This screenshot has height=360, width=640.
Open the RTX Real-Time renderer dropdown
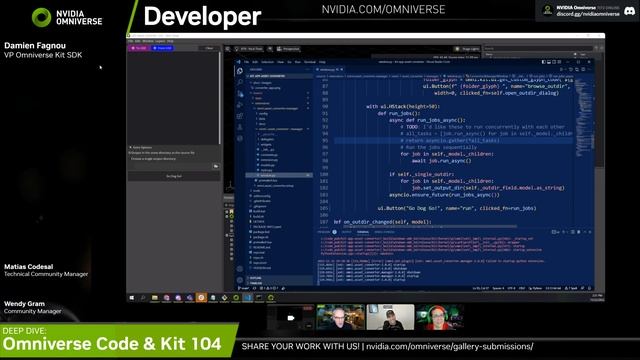pos(248,49)
